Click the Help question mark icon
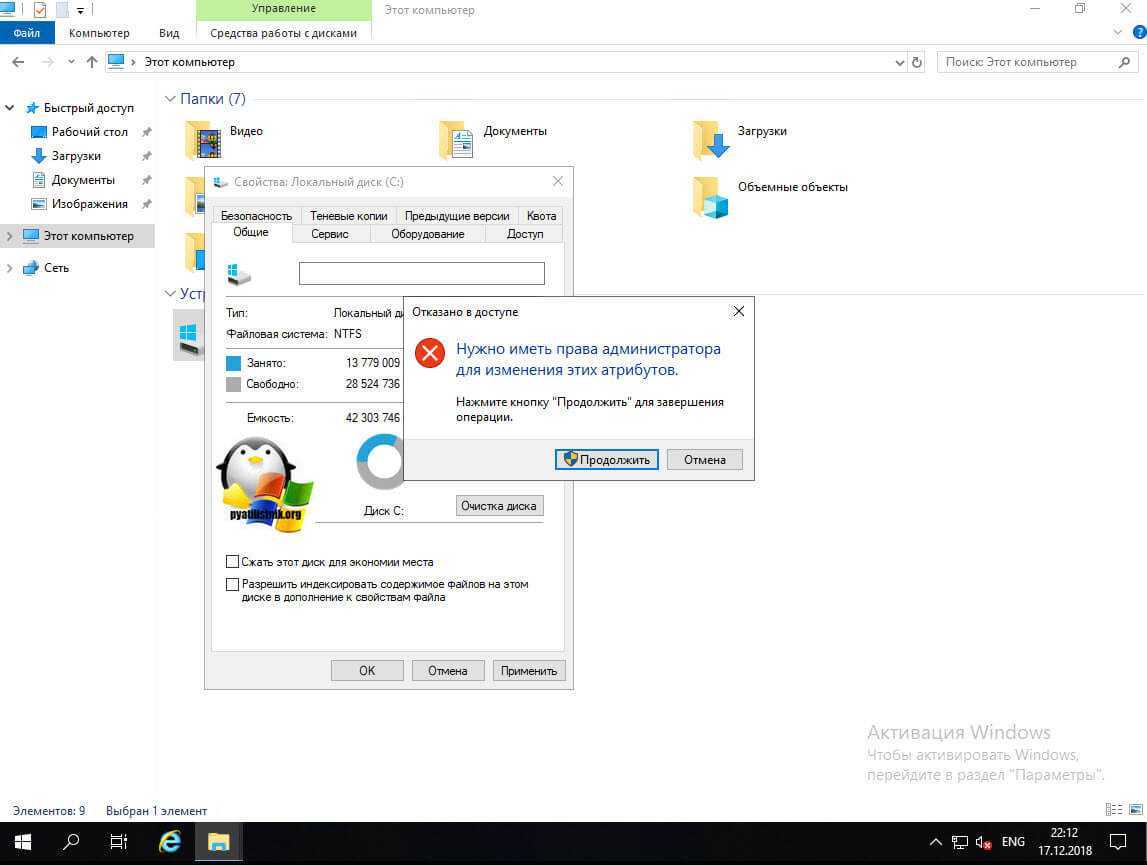1147x865 pixels. click(x=1140, y=32)
